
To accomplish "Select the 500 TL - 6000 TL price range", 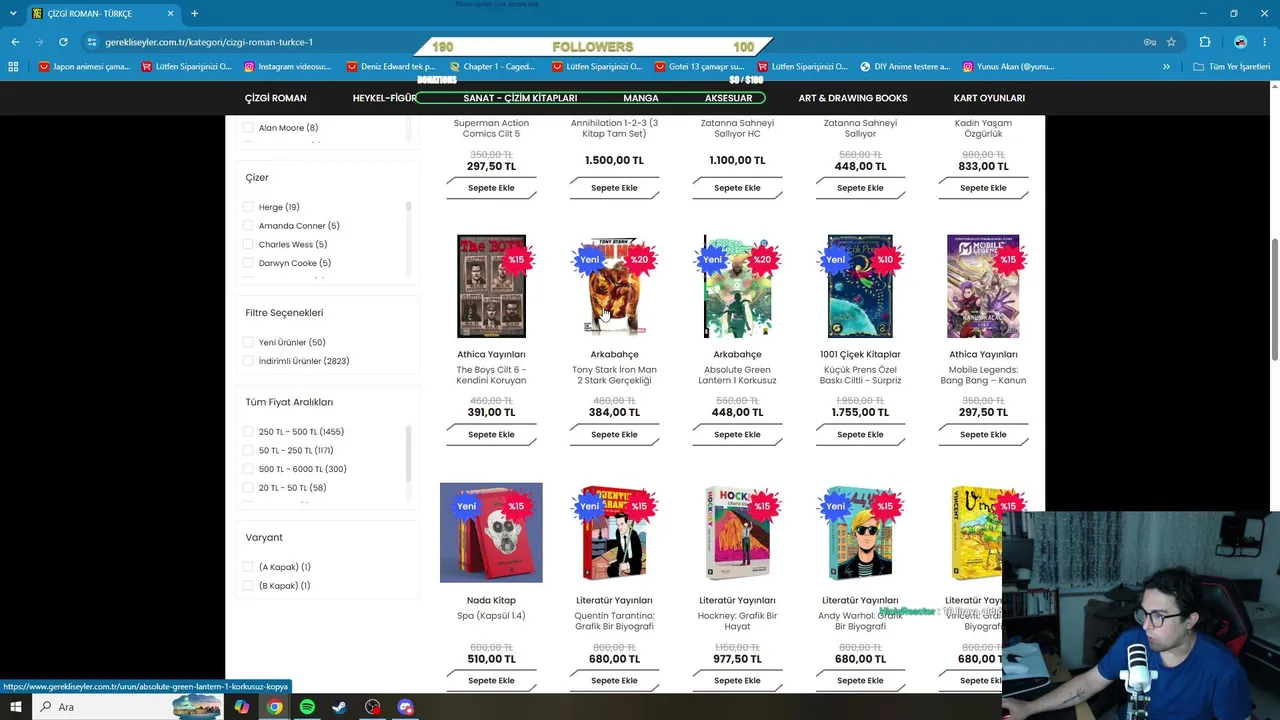I will pyautogui.click(x=248, y=469).
